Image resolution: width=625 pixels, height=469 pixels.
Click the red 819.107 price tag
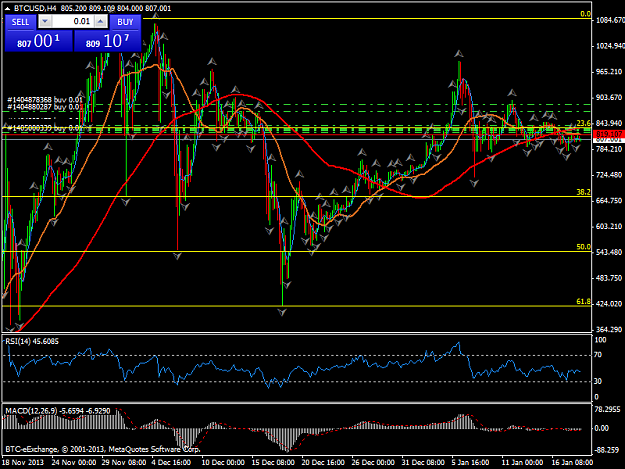tap(609, 134)
